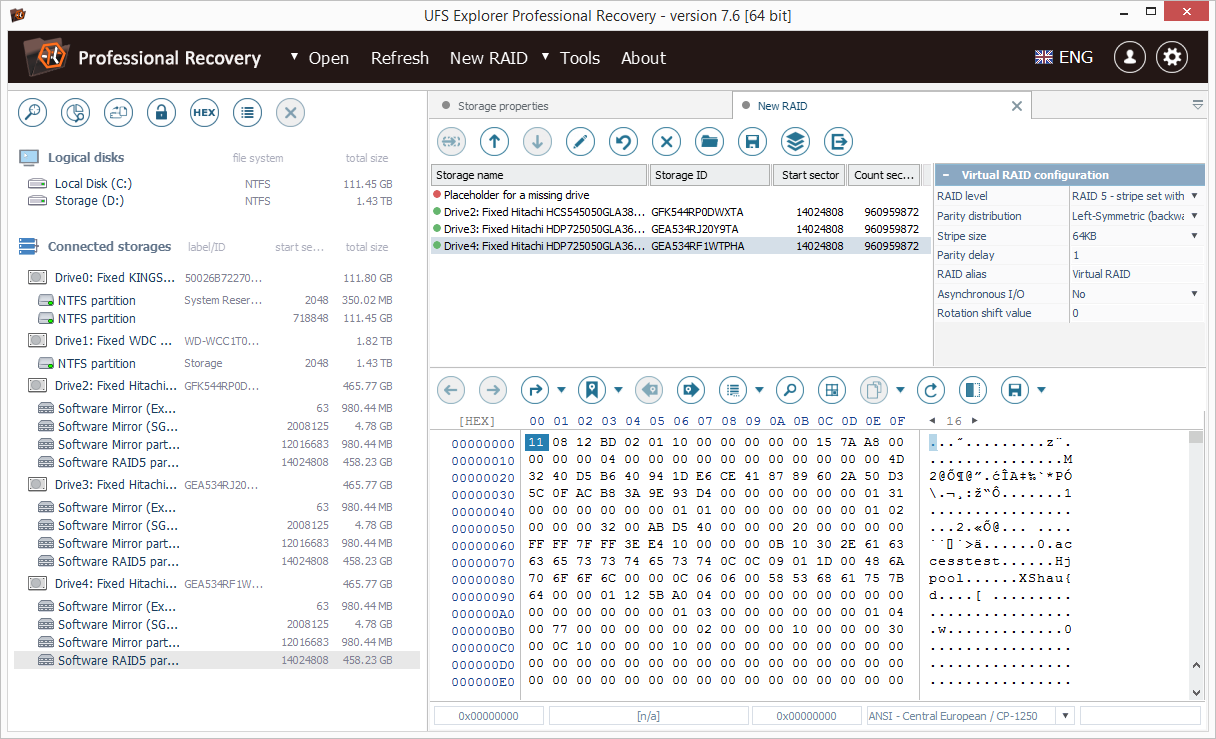1216x739 pixels.
Task: Switch to the Storage properties tab
Action: (x=503, y=106)
